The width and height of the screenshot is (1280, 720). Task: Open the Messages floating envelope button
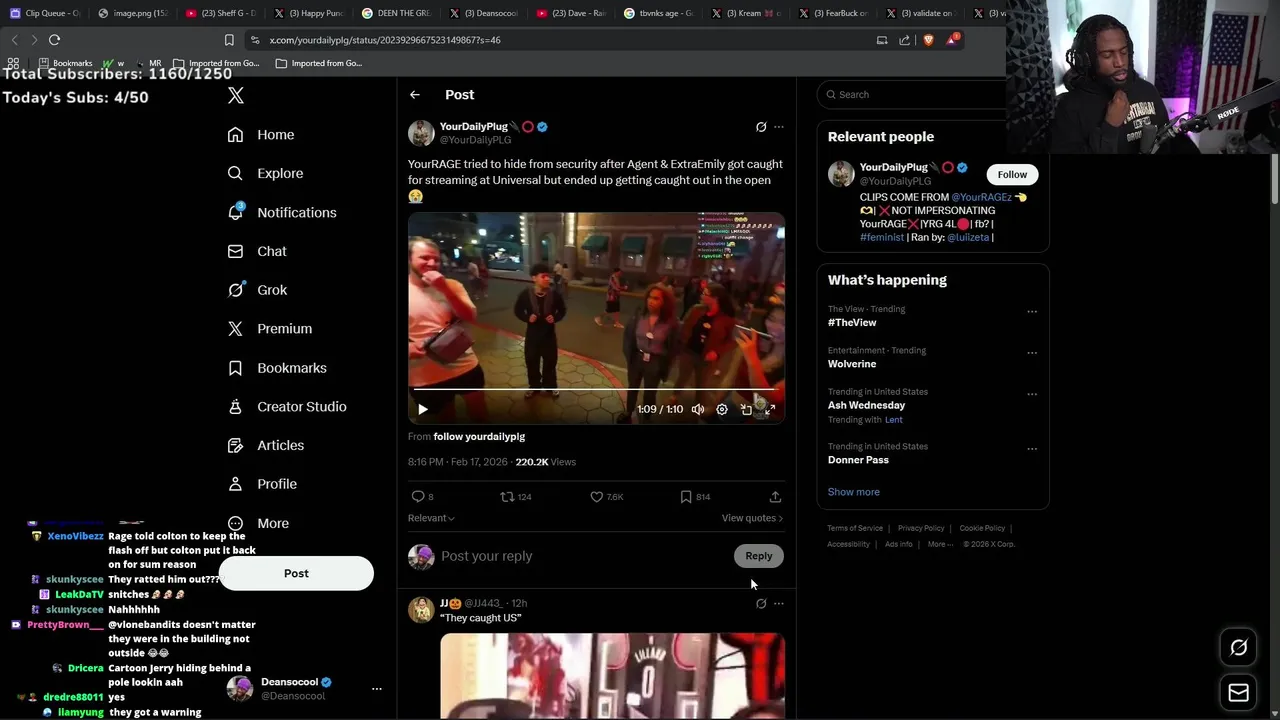coord(1238,693)
